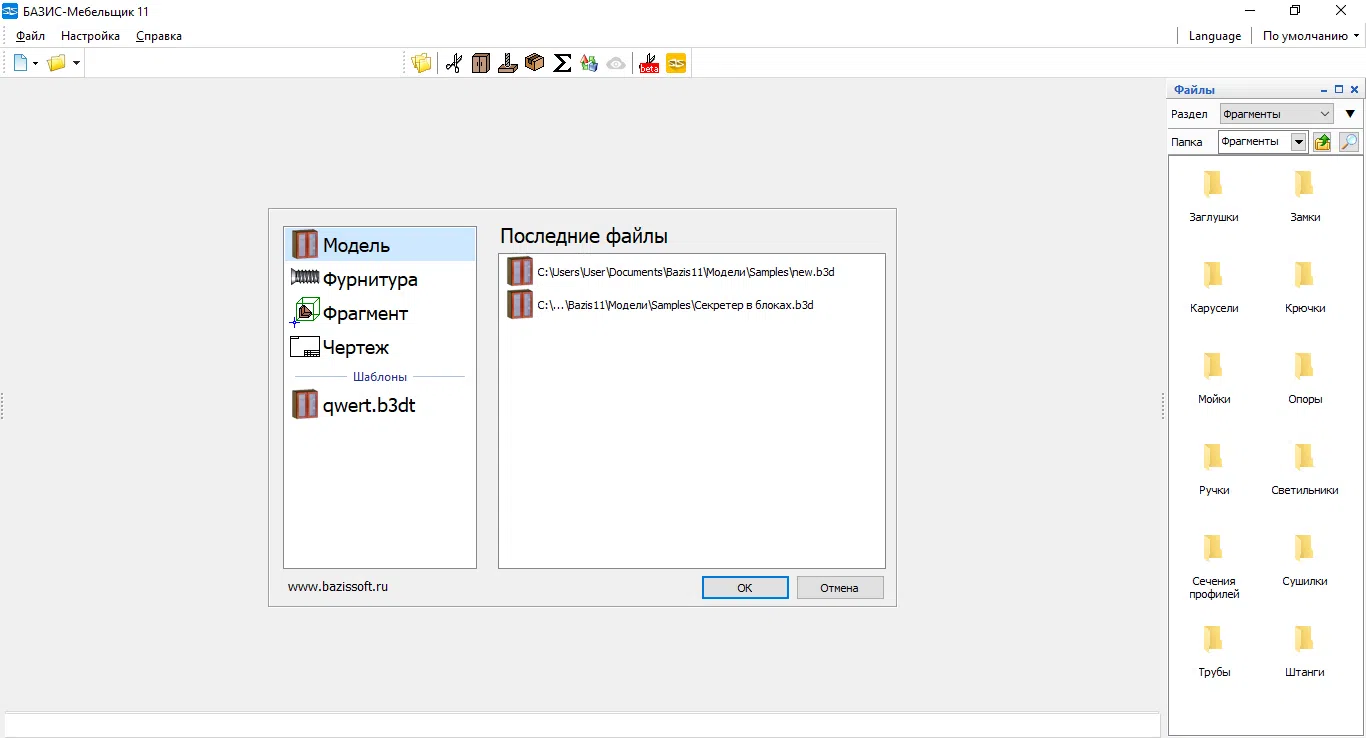1366x738 pixels.
Task: Select Чертеж in the new file list
Action: tap(380, 347)
